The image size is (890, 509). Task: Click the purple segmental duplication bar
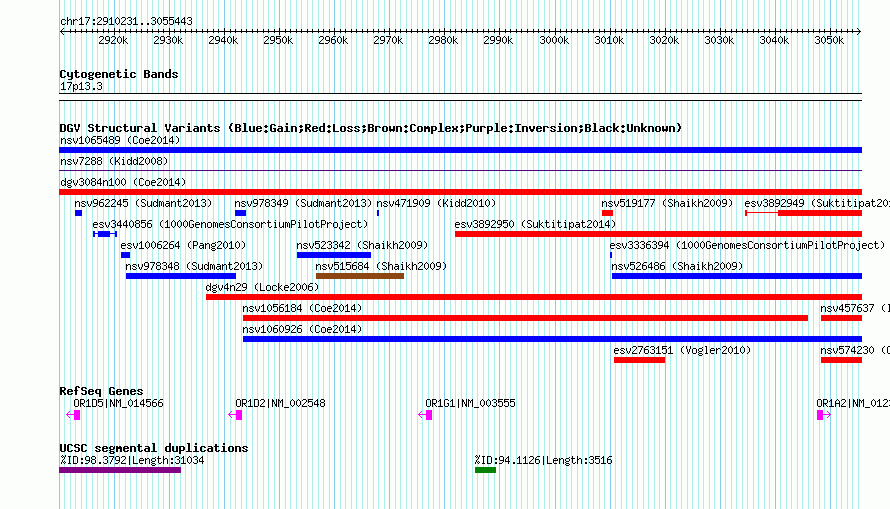pyautogui.click(x=120, y=470)
